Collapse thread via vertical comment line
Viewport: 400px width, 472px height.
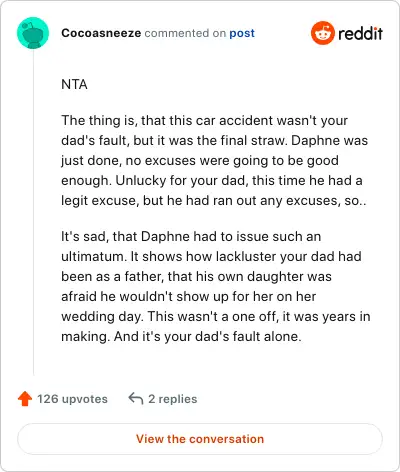click(x=33, y=213)
